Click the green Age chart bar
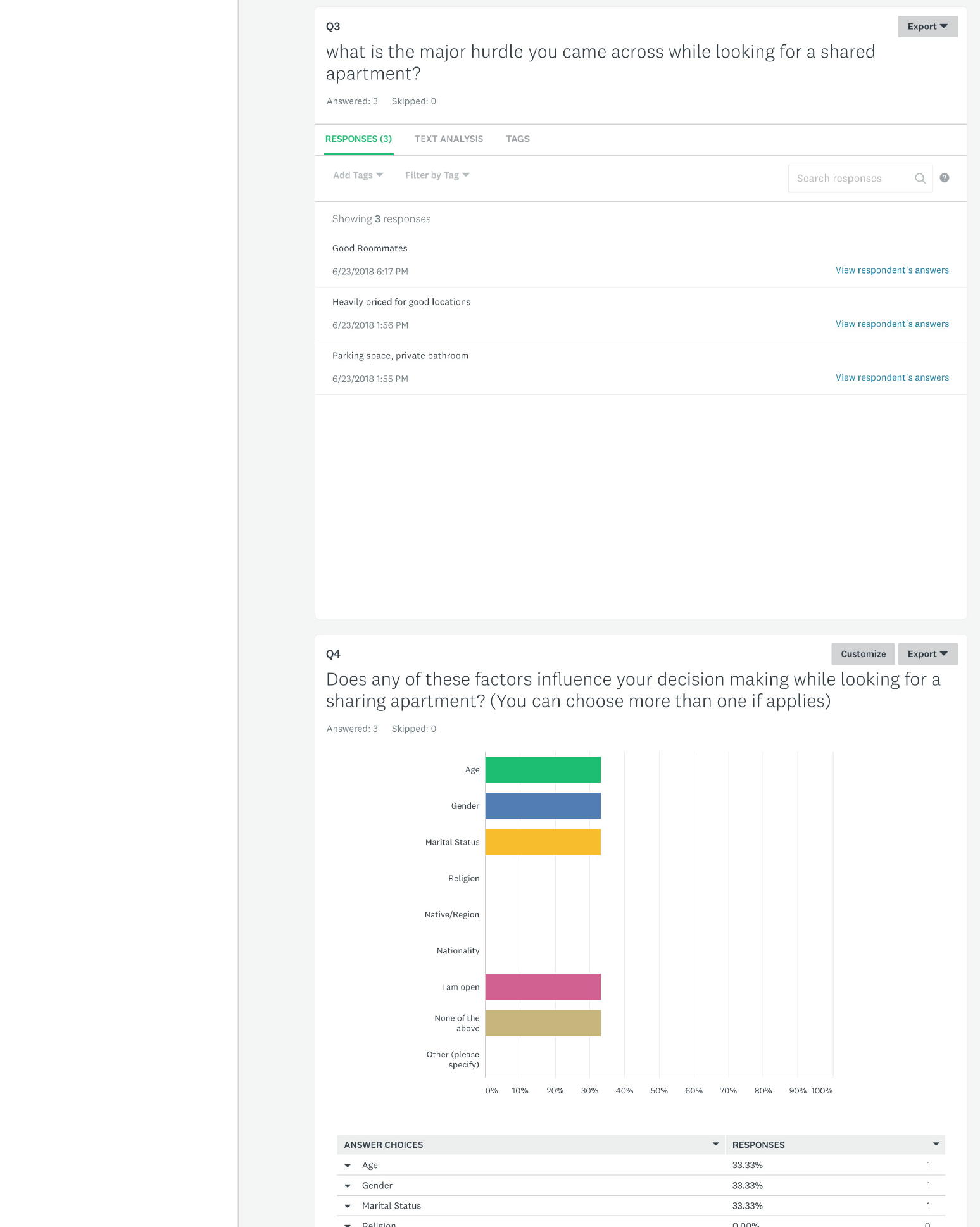The image size is (980, 1227). pyautogui.click(x=543, y=770)
